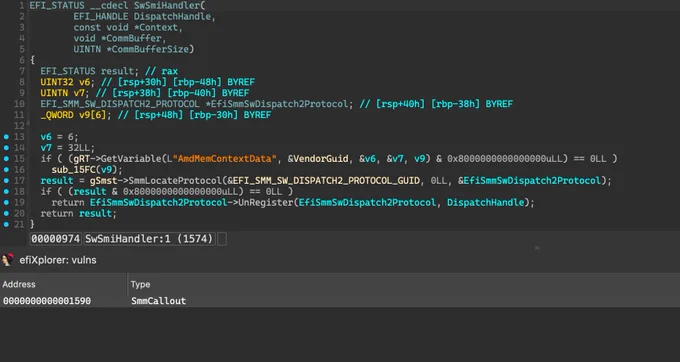Click the "AmdMemContextData" string literal

coord(225,159)
